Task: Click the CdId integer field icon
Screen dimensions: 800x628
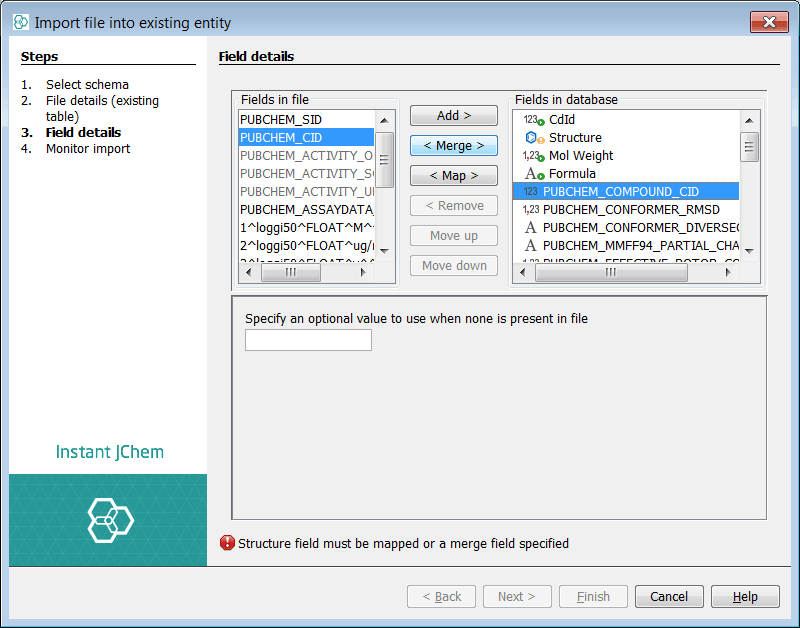Action: click(533, 120)
